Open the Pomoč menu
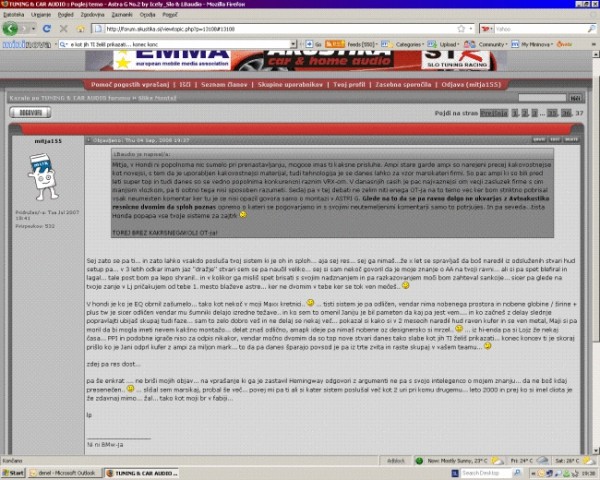The width and height of the screenshot is (600, 480). coord(170,15)
